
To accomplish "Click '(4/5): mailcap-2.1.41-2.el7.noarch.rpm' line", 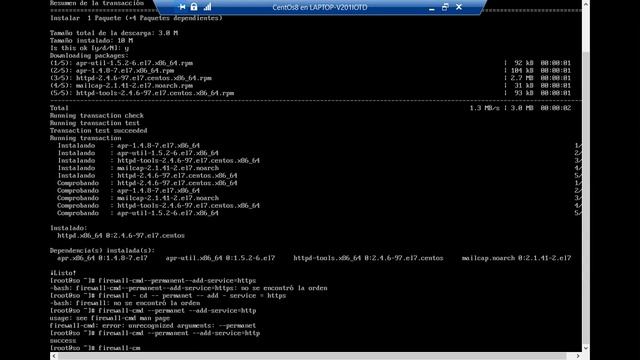I will 121,86.
